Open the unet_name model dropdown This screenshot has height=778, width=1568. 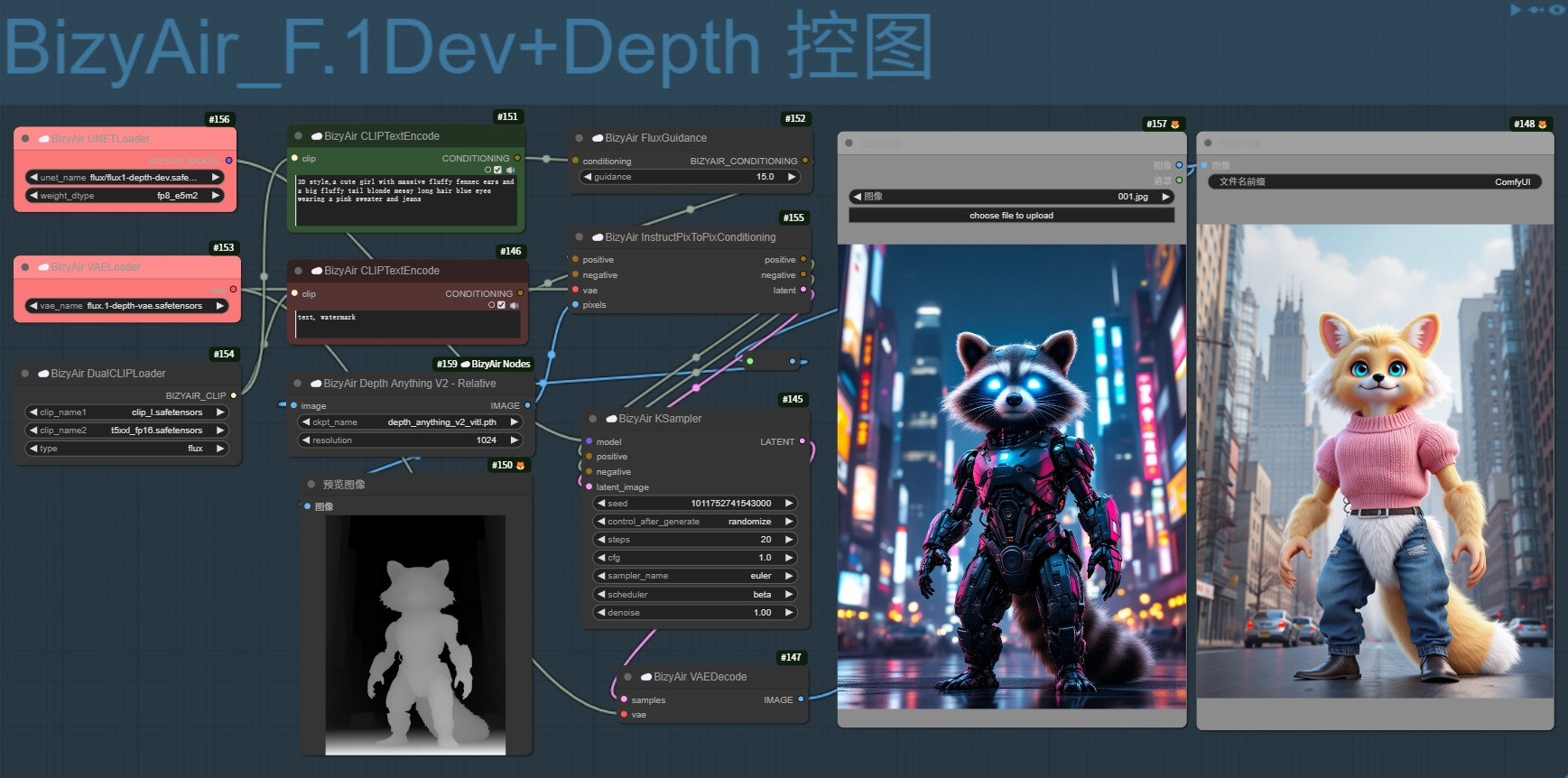pos(125,177)
